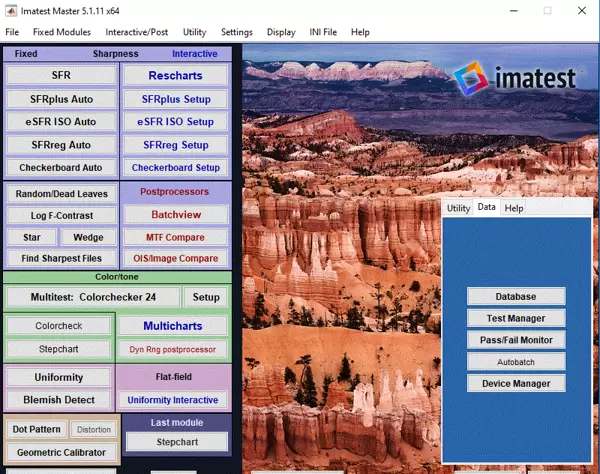This screenshot has width=600, height=474.
Task: Run the SFR sharpness module
Action: [60, 75]
